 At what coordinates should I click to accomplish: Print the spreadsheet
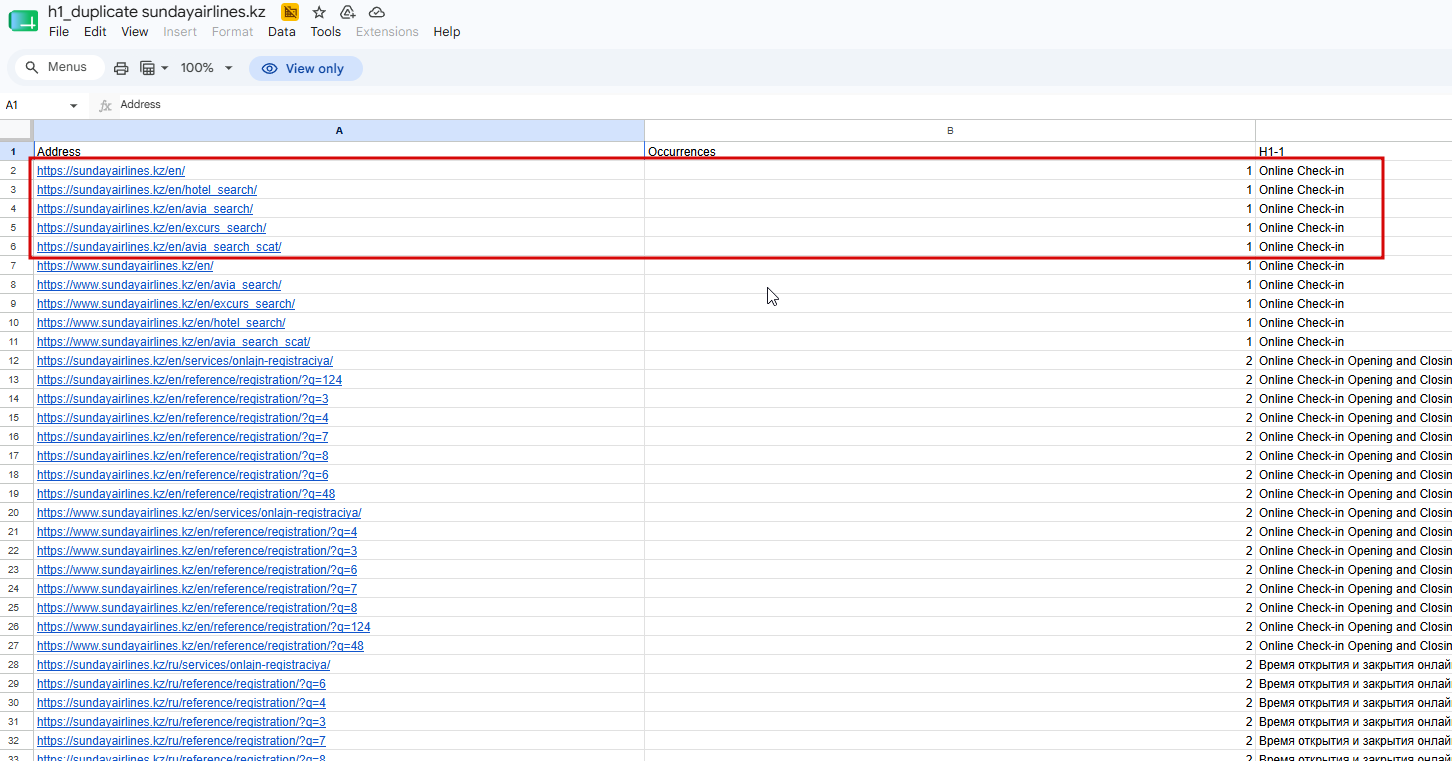point(121,68)
